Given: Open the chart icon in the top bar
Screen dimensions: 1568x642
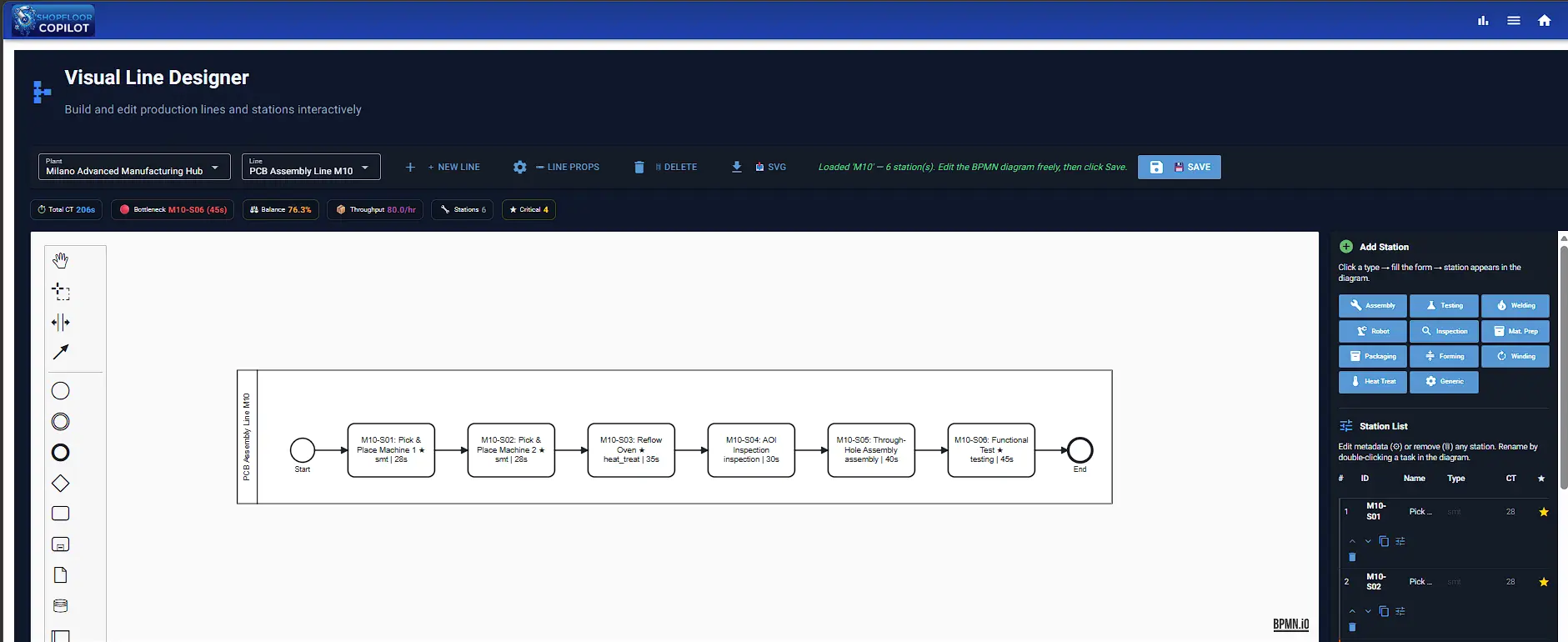Looking at the screenshot, I should [x=1483, y=21].
